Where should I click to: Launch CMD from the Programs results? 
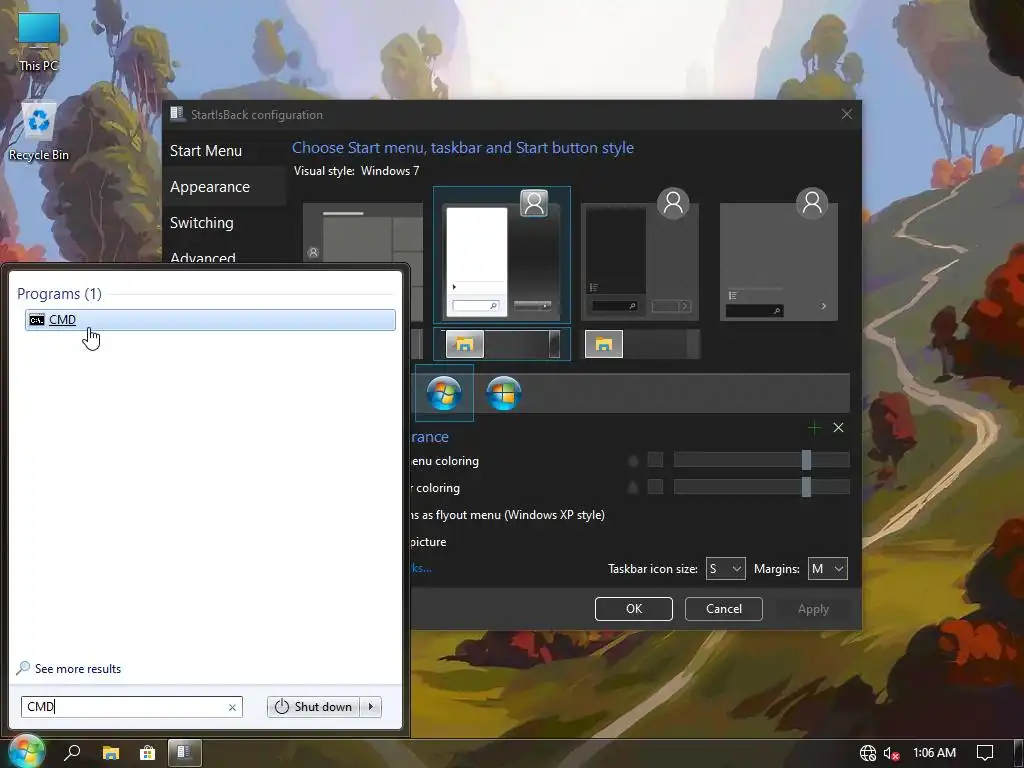coord(210,320)
